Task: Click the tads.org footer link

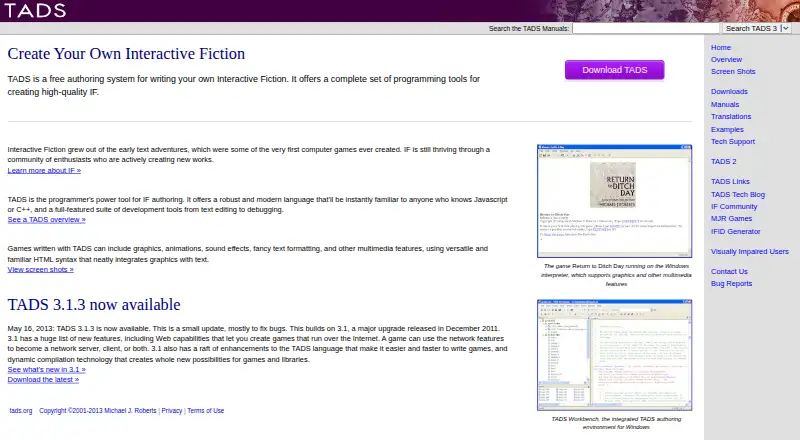Action: (x=21, y=410)
